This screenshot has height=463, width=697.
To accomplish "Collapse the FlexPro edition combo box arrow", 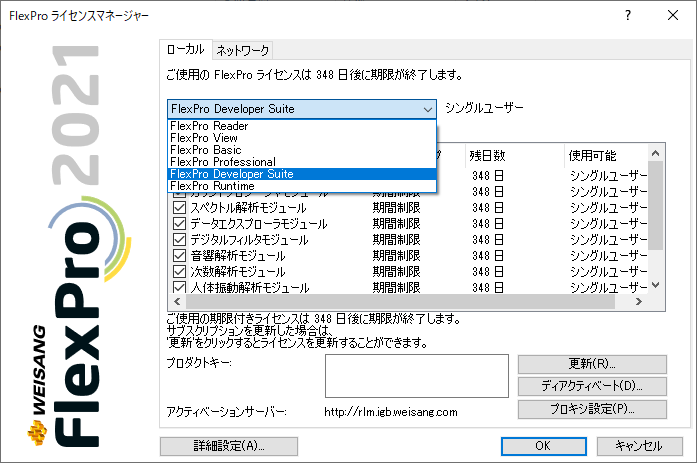I will pos(428,109).
